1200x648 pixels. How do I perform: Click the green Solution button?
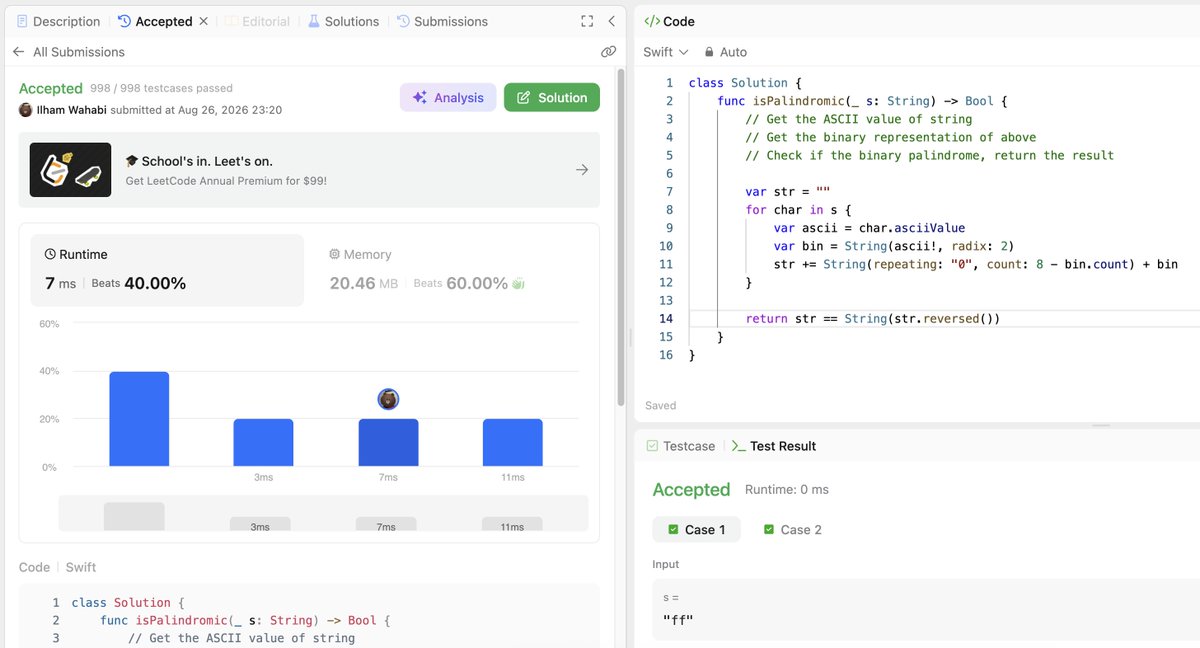[x=552, y=97]
